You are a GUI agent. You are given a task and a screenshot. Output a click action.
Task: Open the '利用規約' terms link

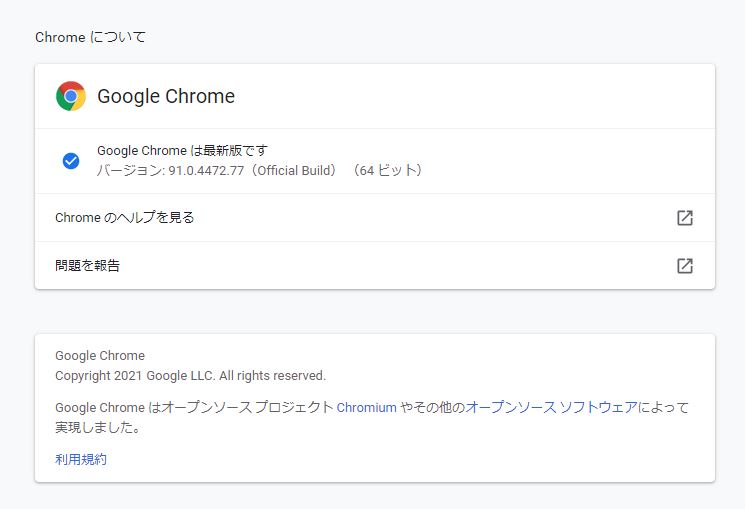(81, 460)
